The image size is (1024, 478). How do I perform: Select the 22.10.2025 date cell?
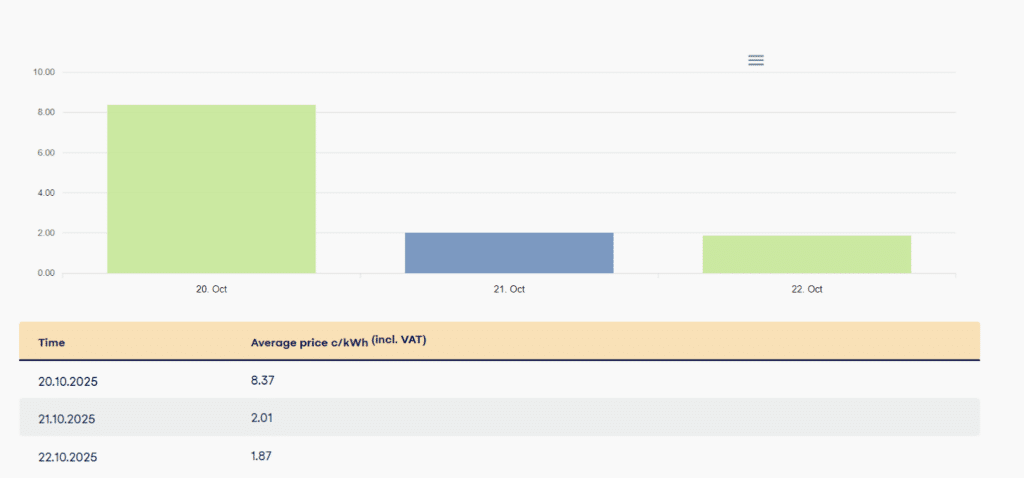[x=68, y=456]
